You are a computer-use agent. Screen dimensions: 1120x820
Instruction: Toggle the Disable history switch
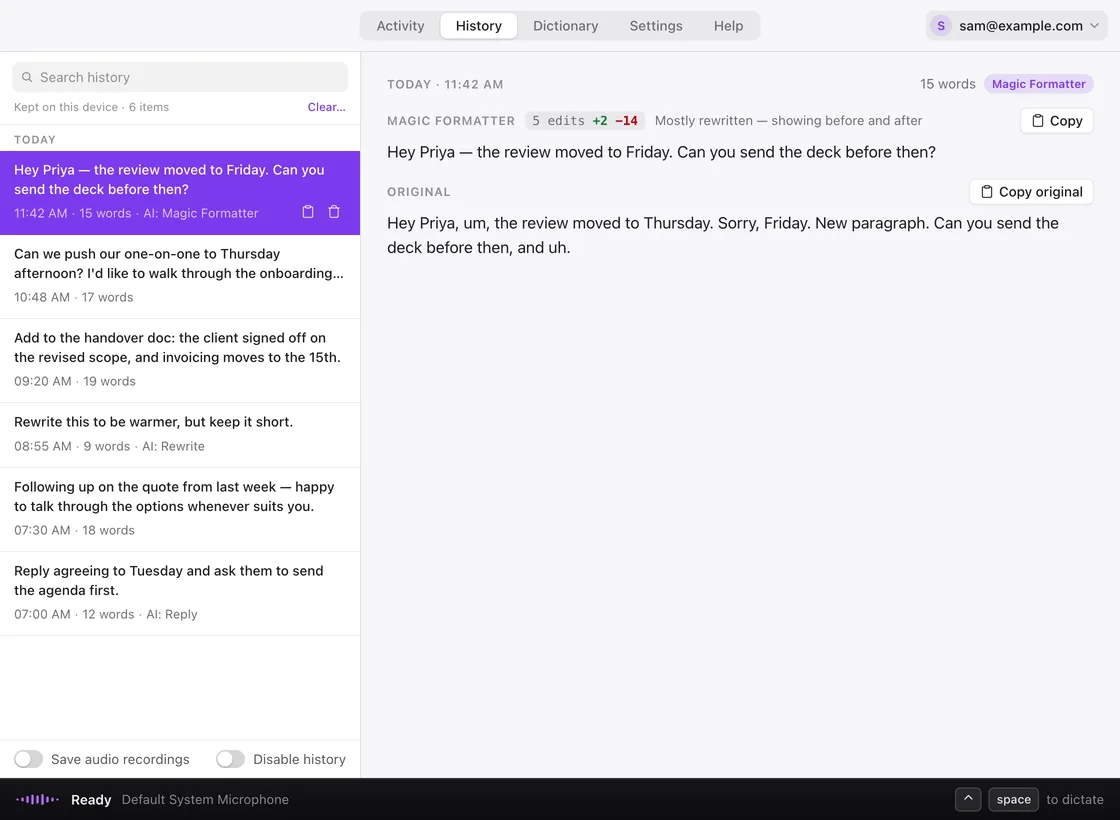tap(231, 759)
